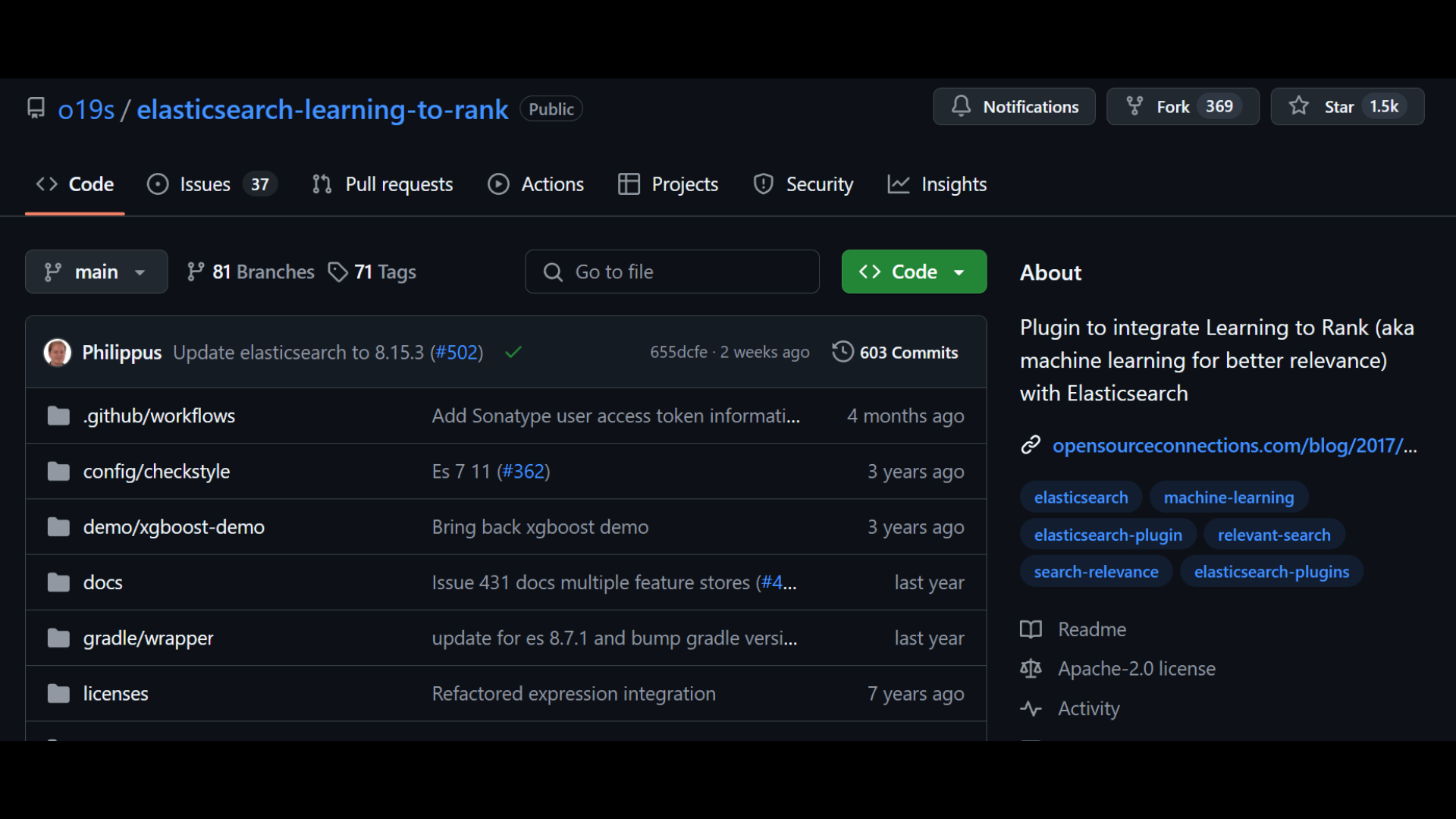Click the Readme book icon

tap(1031, 629)
